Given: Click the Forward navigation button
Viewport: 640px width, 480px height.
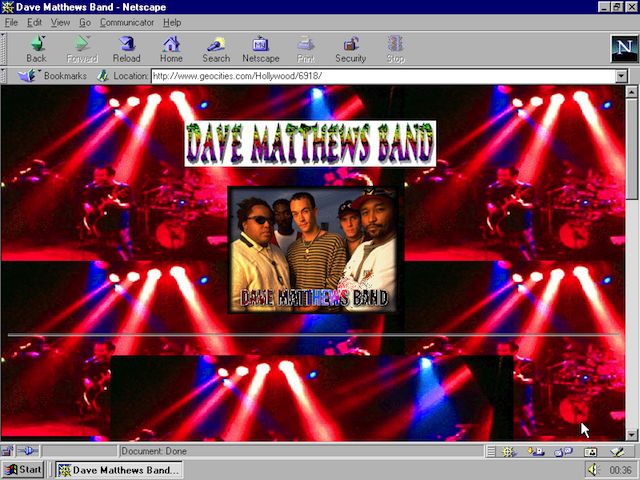Looking at the screenshot, I should click(x=82, y=49).
